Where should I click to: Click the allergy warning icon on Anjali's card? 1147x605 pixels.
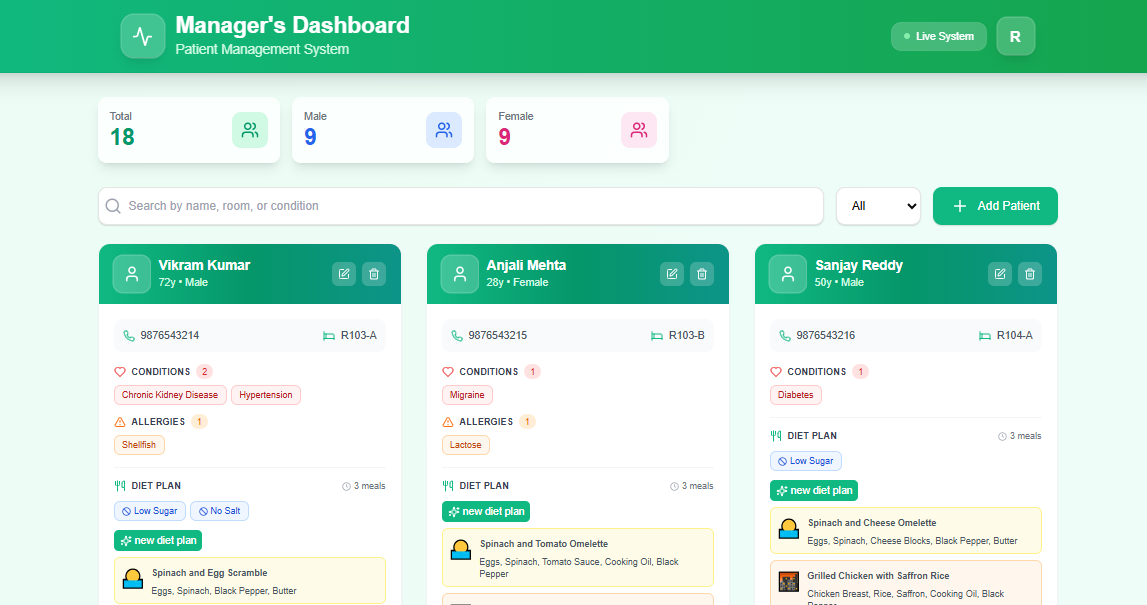[446, 421]
